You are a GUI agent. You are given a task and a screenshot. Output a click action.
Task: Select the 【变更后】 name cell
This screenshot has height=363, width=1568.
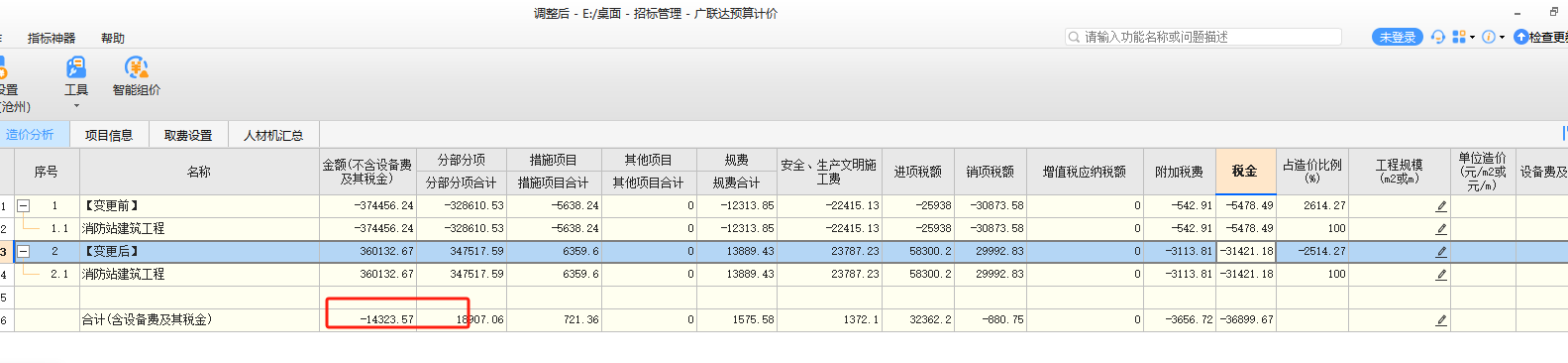[x=199, y=252]
